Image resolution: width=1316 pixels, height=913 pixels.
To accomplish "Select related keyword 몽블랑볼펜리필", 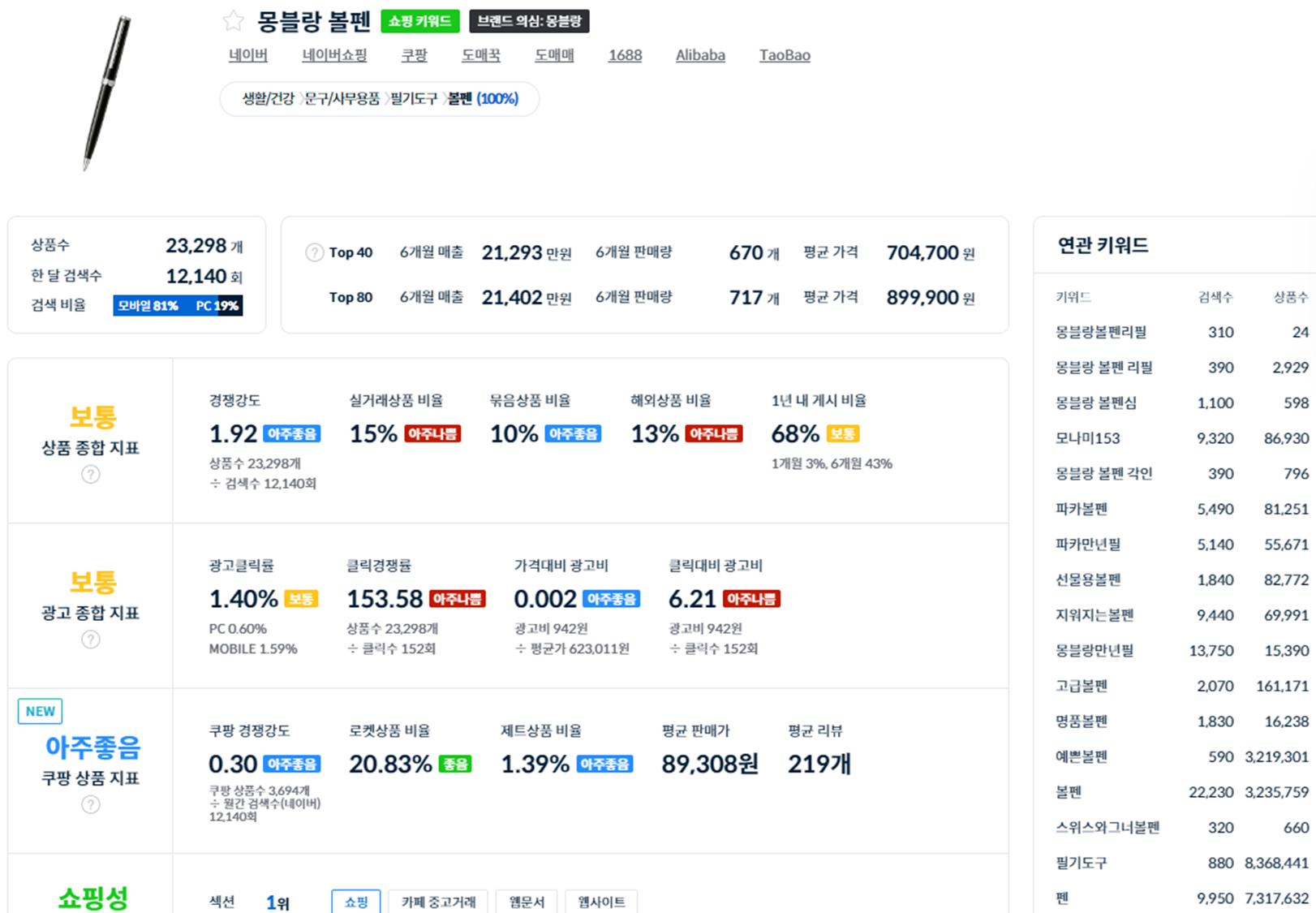I will (x=1101, y=332).
